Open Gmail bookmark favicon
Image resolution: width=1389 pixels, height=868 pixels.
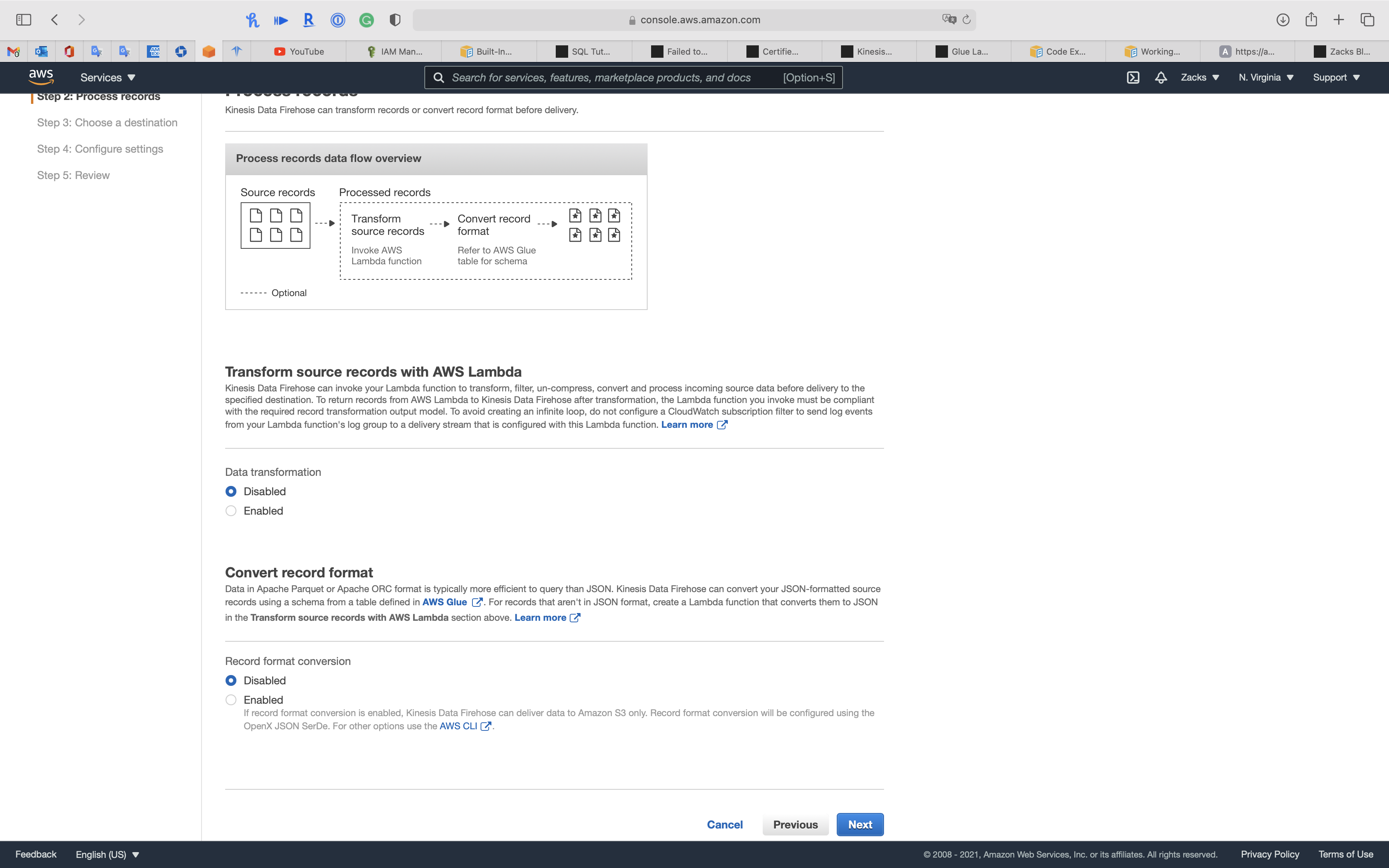point(13,52)
